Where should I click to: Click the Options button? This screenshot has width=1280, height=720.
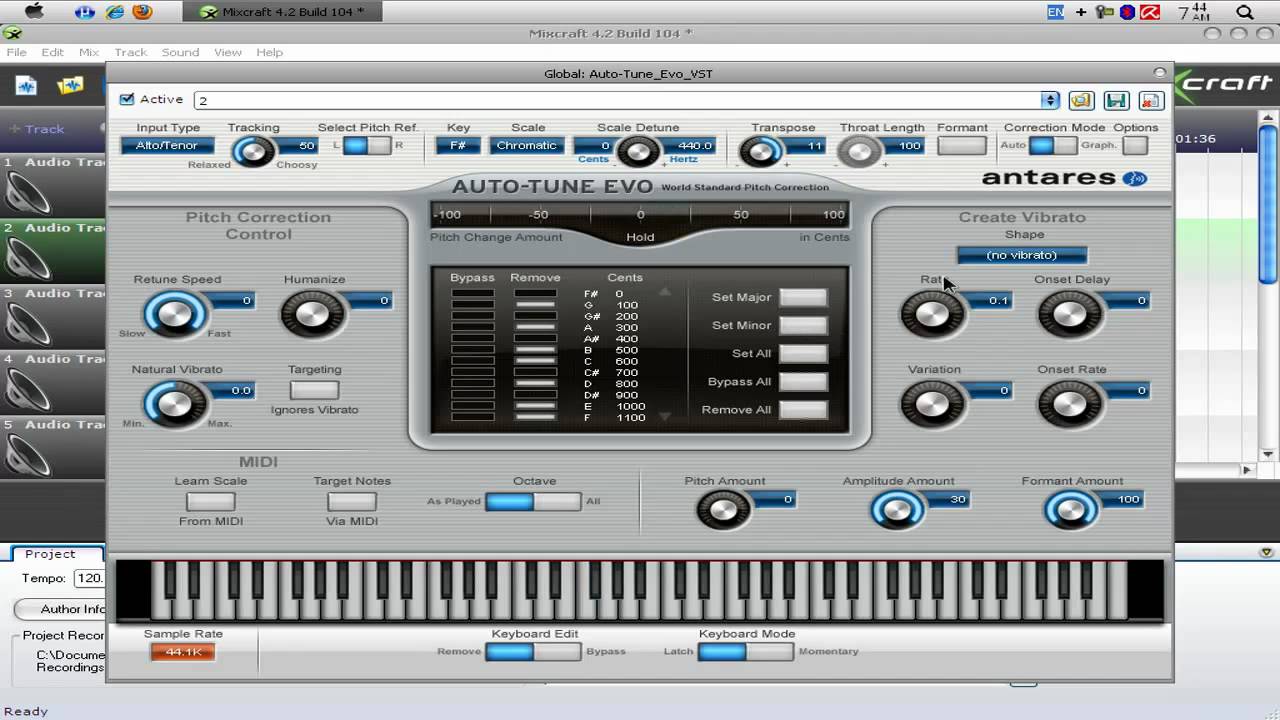(x=1135, y=146)
